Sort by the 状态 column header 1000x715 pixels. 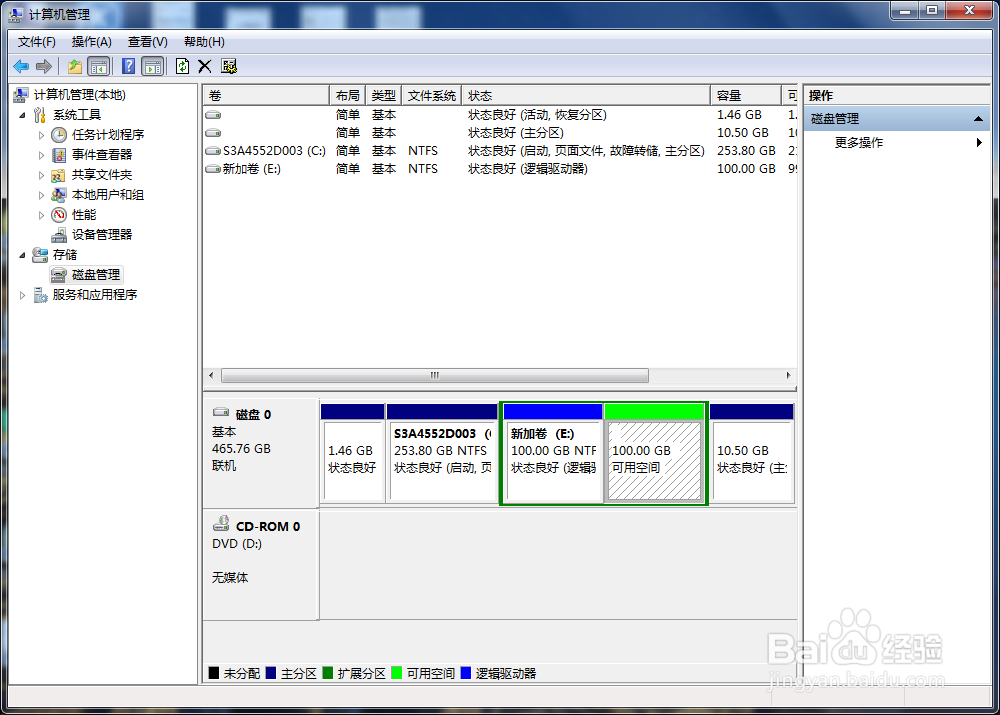click(x=585, y=96)
